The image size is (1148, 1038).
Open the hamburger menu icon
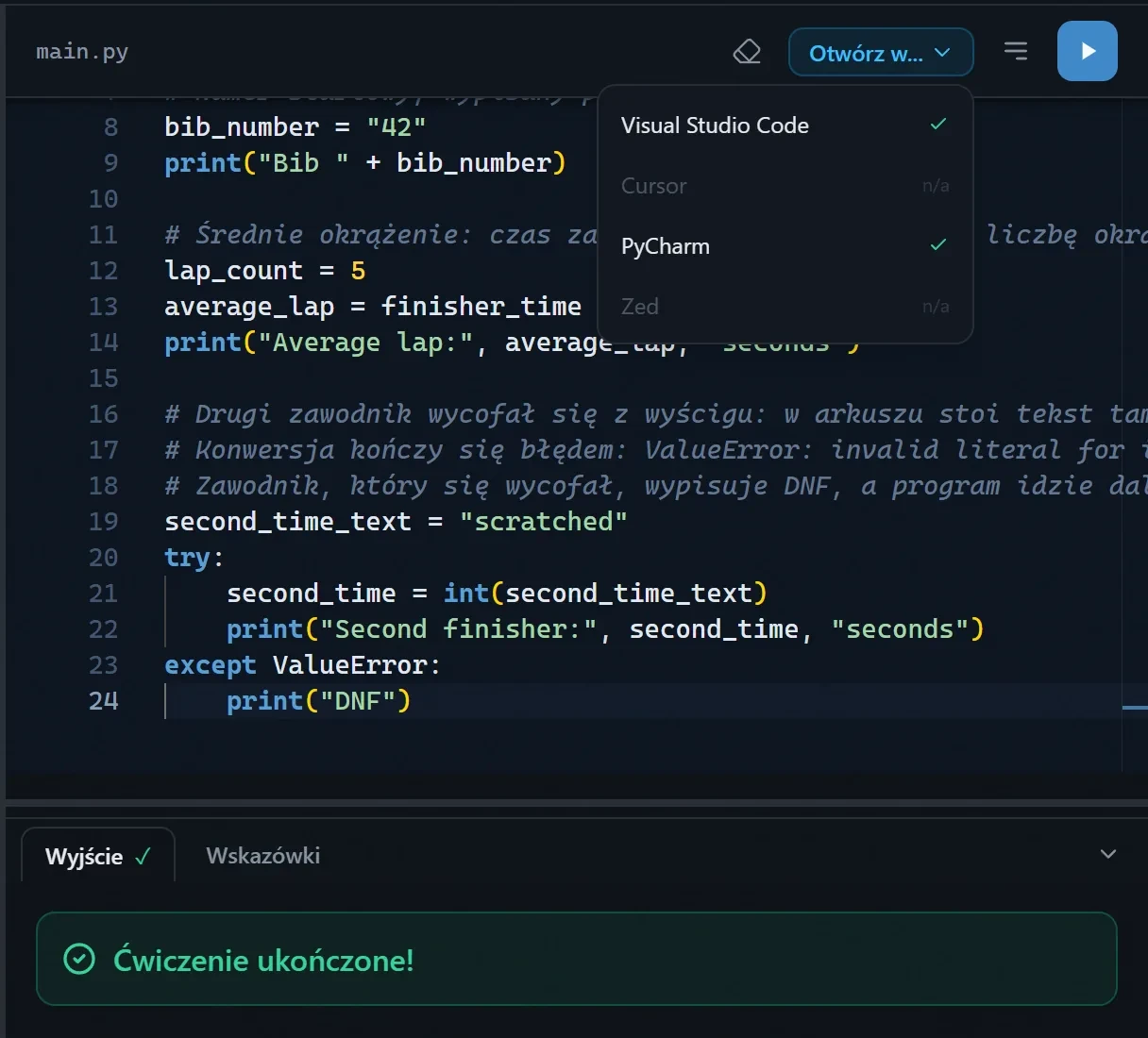point(1016,51)
